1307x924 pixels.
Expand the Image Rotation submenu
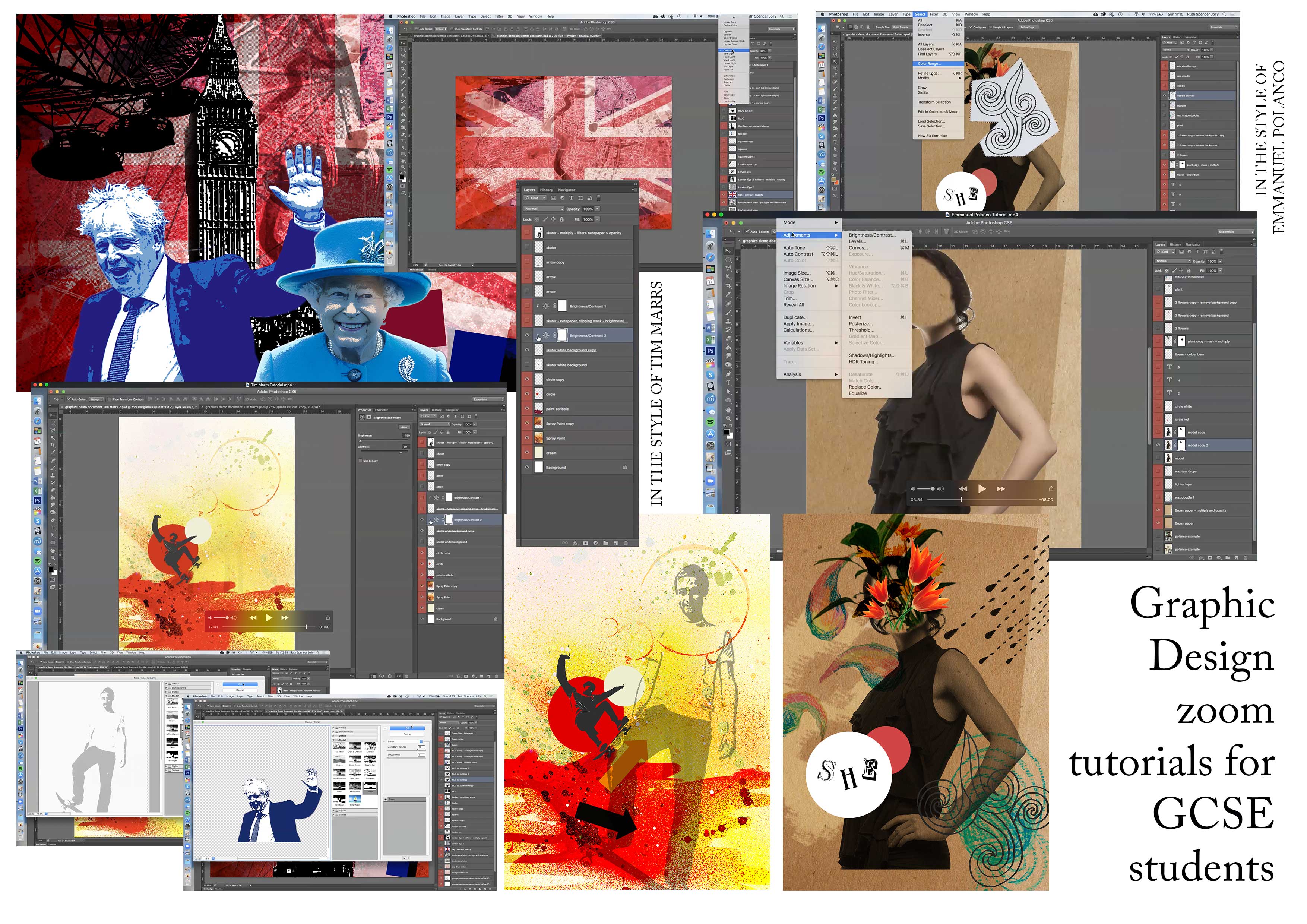click(810, 286)
